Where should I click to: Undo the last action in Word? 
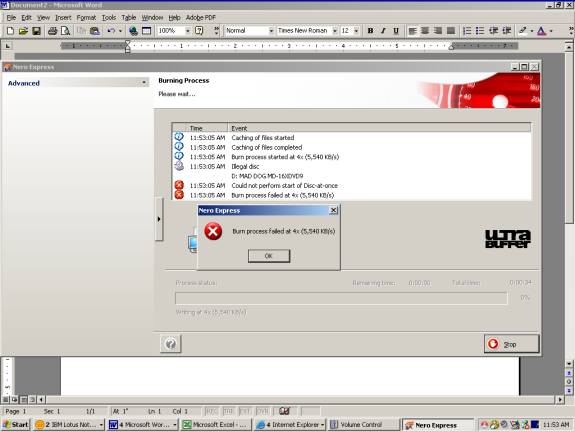(111, 31)
